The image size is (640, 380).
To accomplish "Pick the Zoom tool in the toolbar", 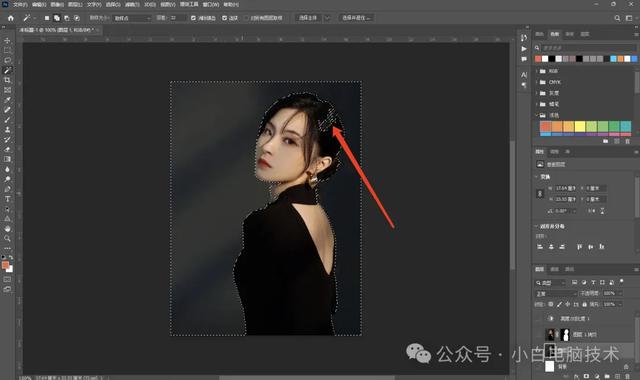I will 7,238.
